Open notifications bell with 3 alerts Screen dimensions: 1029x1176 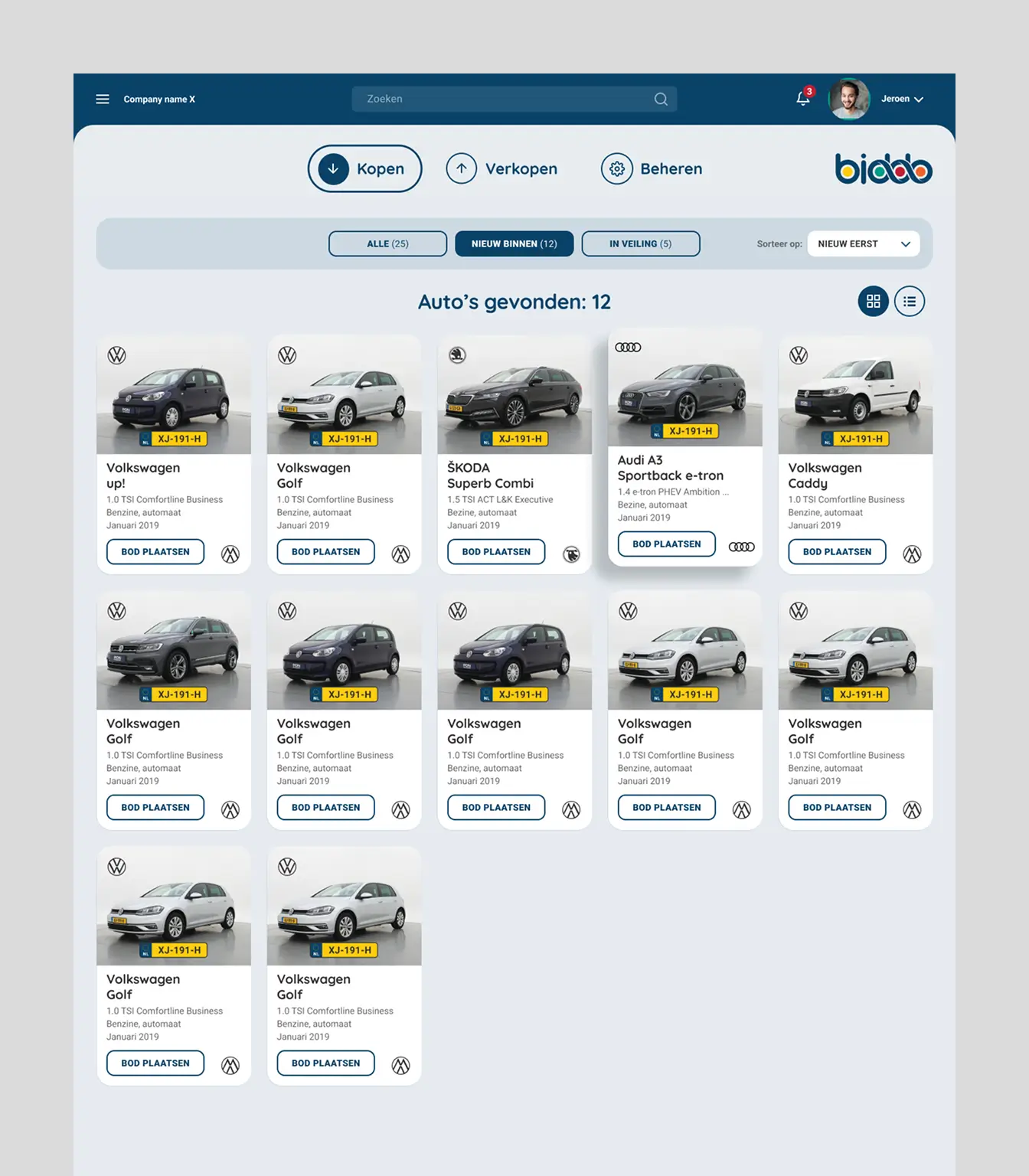(x=804, y=97)
